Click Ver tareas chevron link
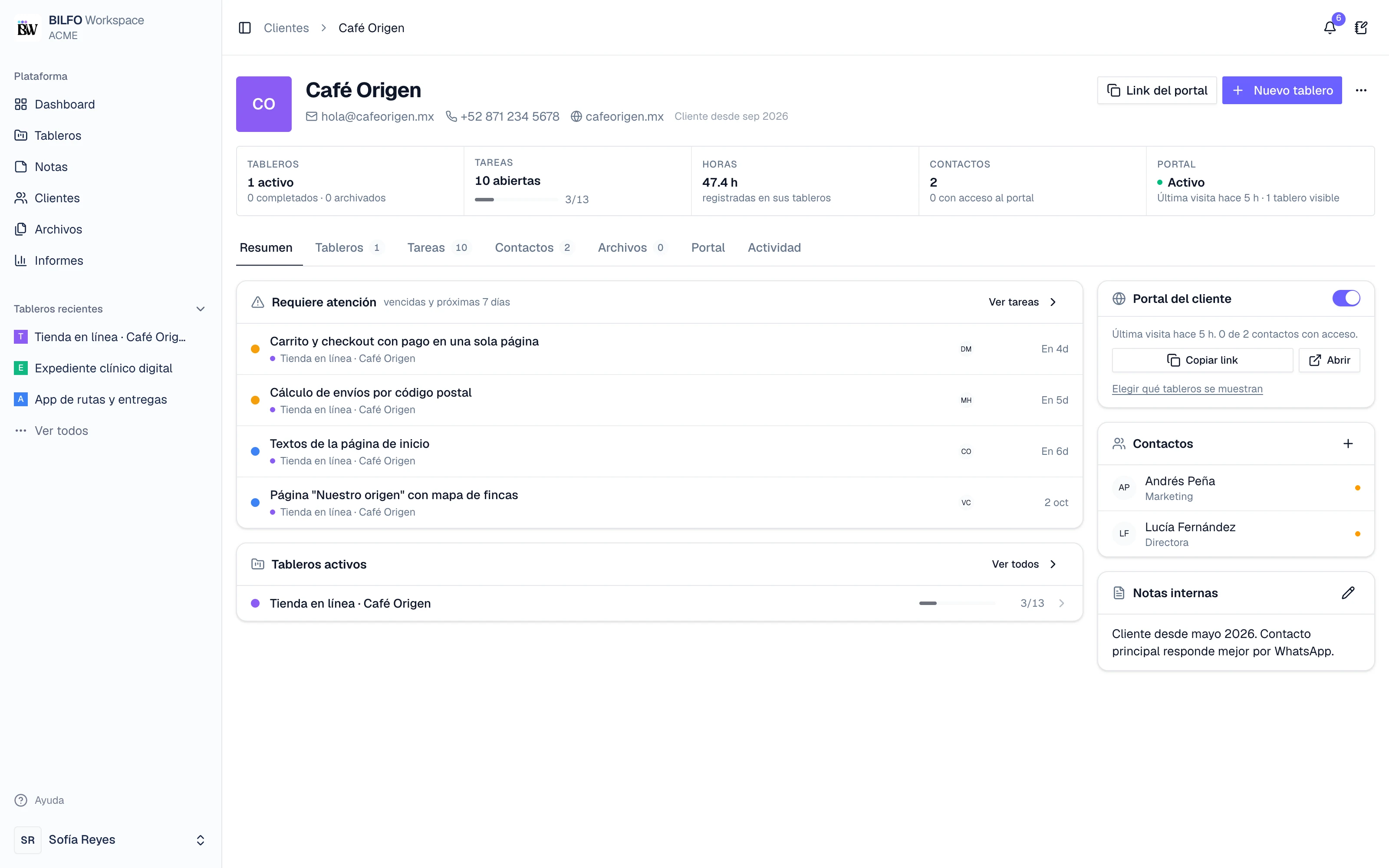The height and width of the screenshot is (868, 1389). (x=1022, y=302)
